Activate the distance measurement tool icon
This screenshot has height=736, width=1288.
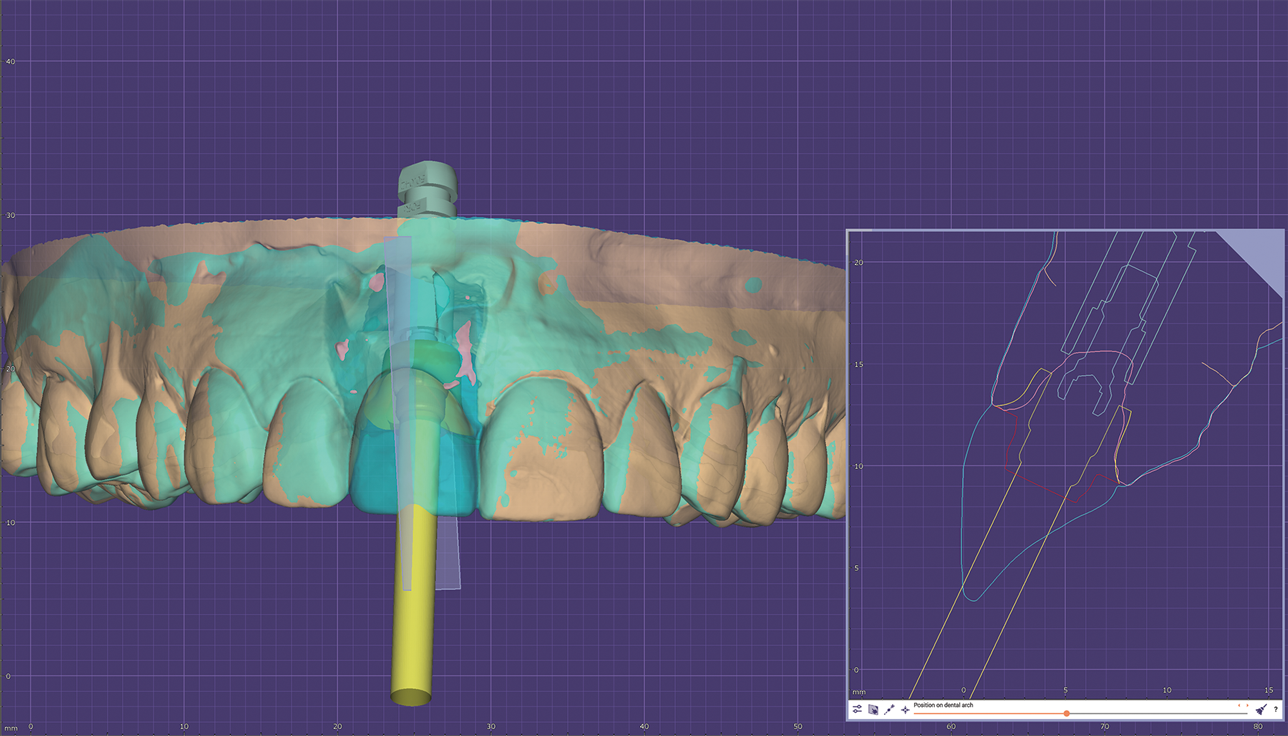[x=889, y=709]
